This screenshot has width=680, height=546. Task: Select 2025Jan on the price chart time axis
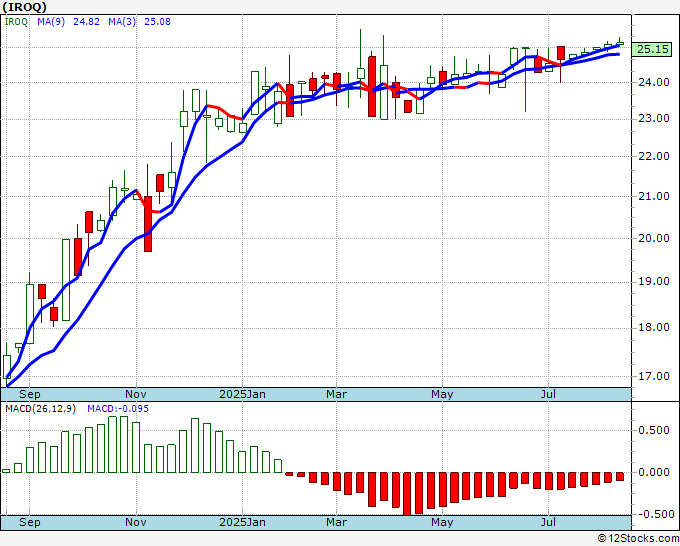tap(242, 394)
